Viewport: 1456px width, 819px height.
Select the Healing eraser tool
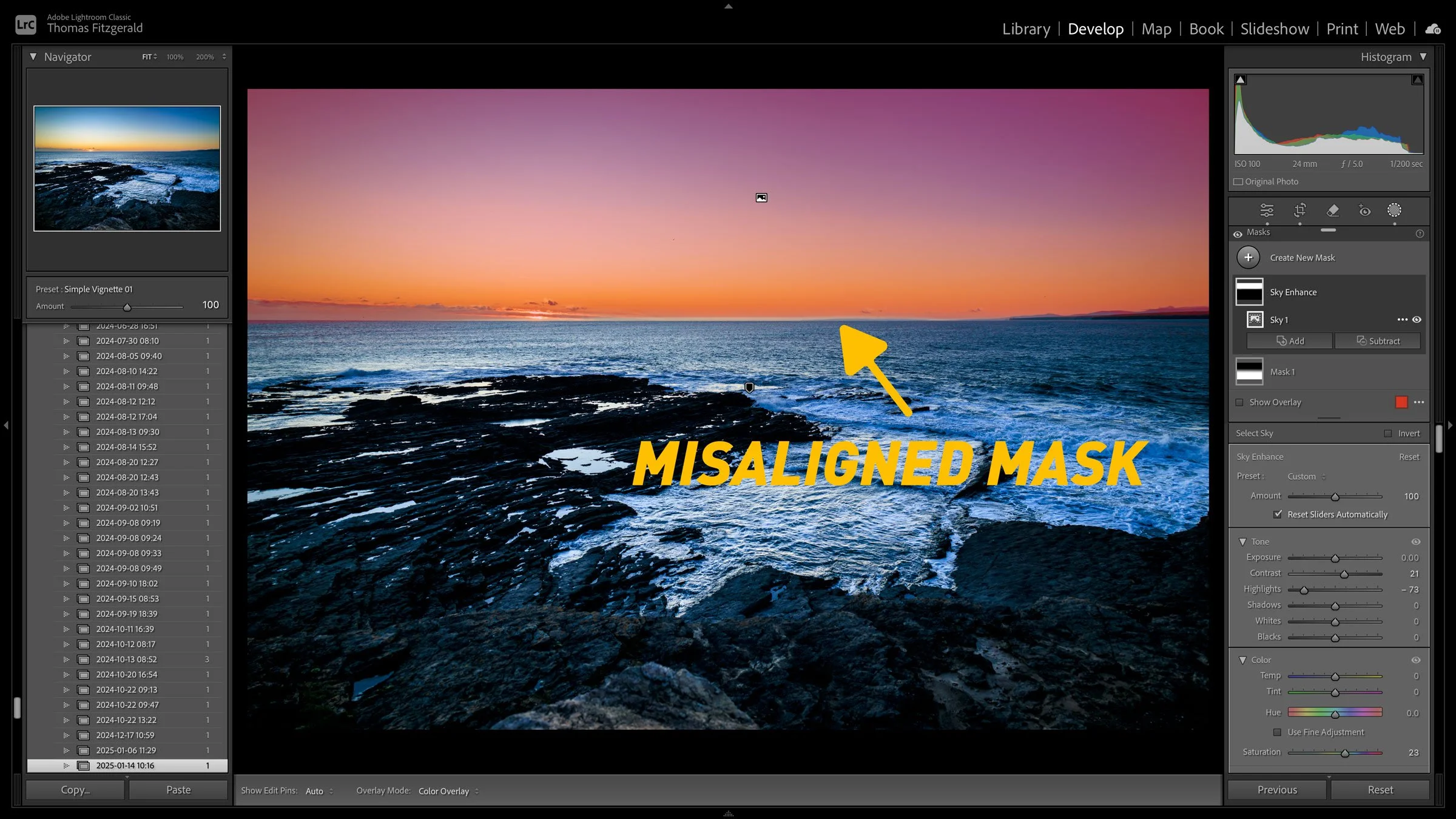pyautogui.click(x=1332, y=211)
